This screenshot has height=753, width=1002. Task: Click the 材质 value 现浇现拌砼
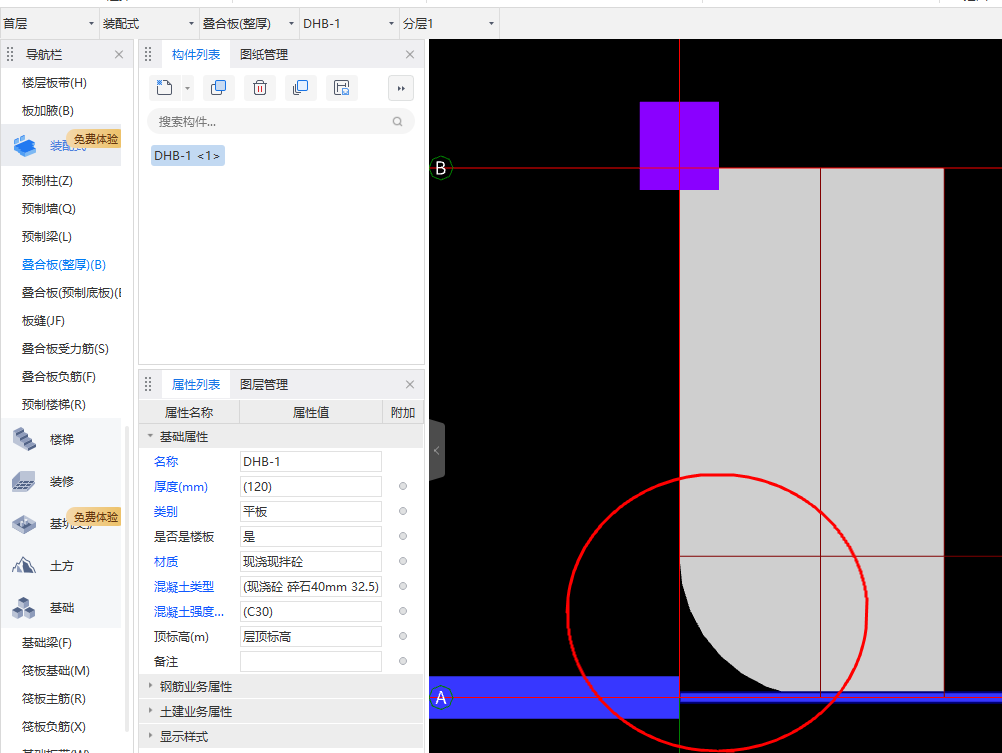tap(311, 561)
